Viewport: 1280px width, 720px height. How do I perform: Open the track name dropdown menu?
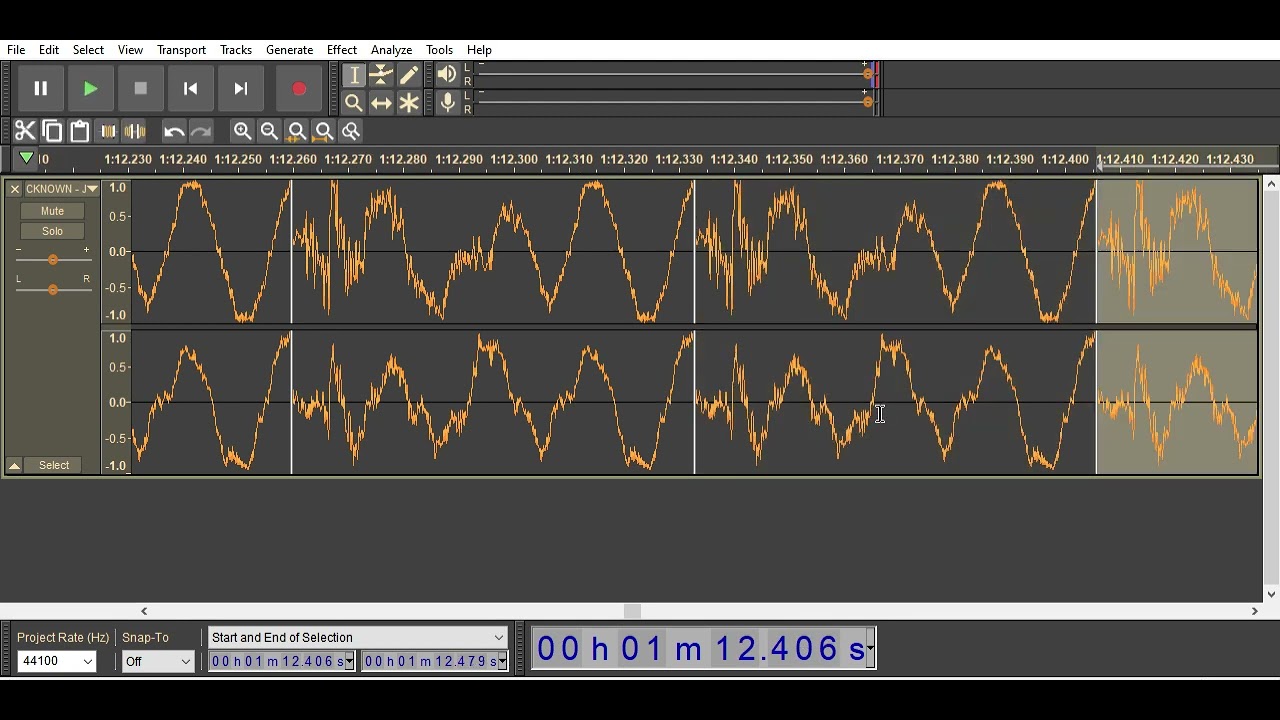point(62,189)
